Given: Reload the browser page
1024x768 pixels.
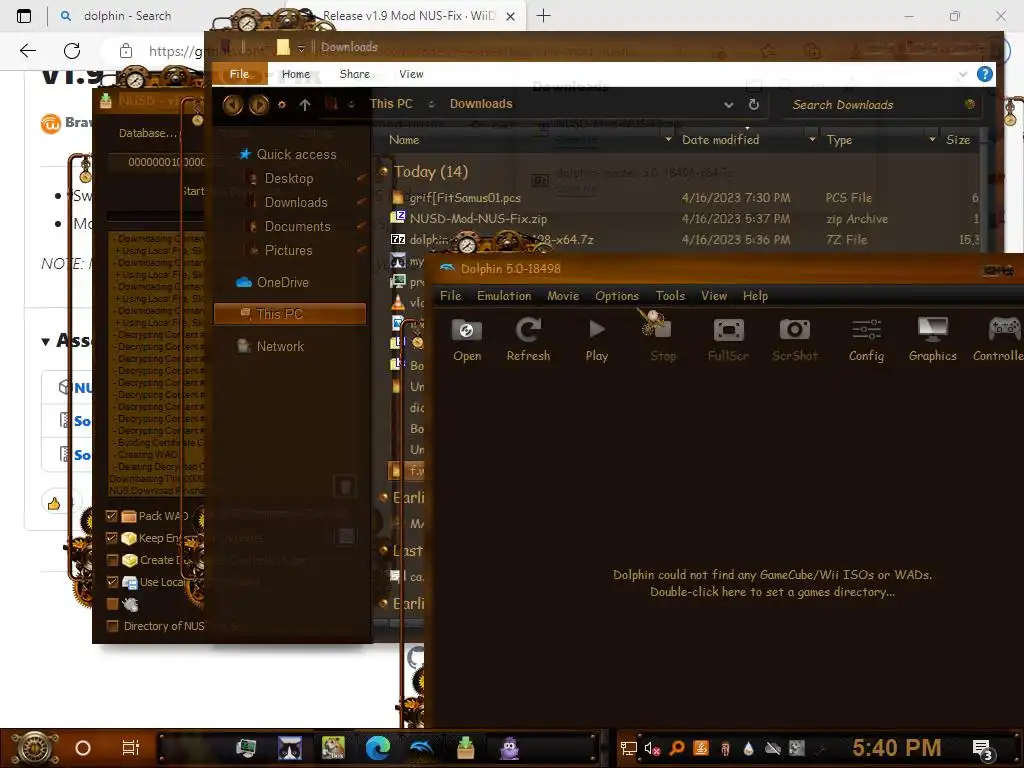Looking at the screenshot, I should [72, 51].
